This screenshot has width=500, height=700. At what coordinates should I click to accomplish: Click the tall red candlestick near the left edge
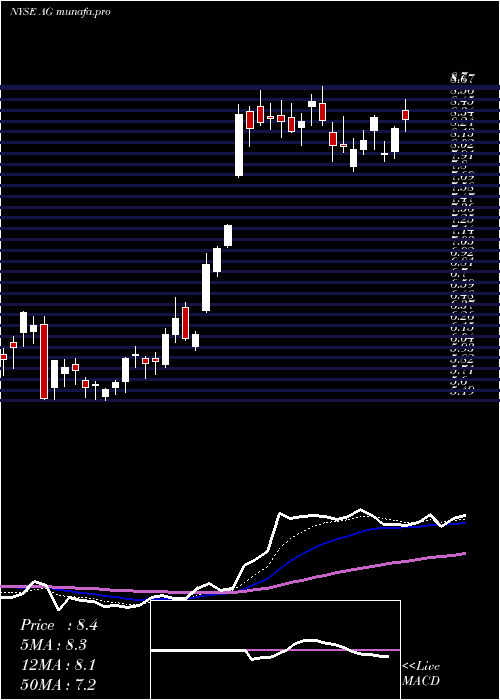click(x=44, y=361)
